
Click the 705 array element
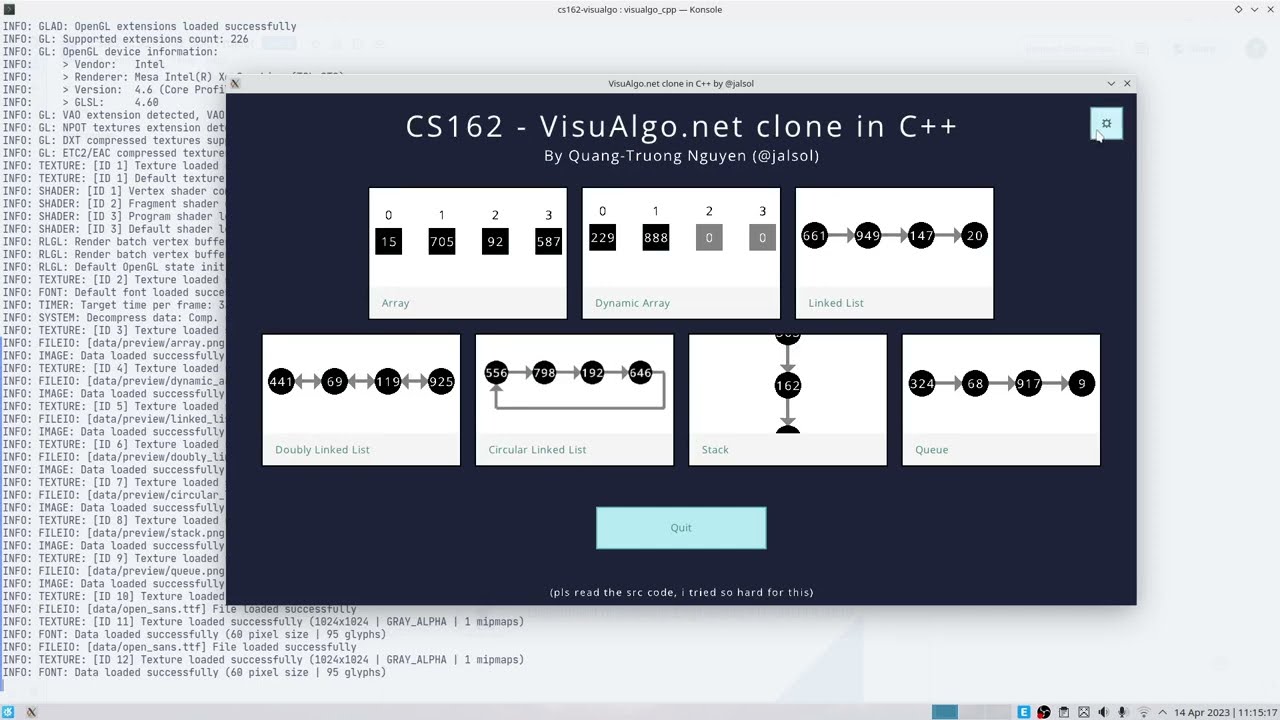[x=442, y=241]
